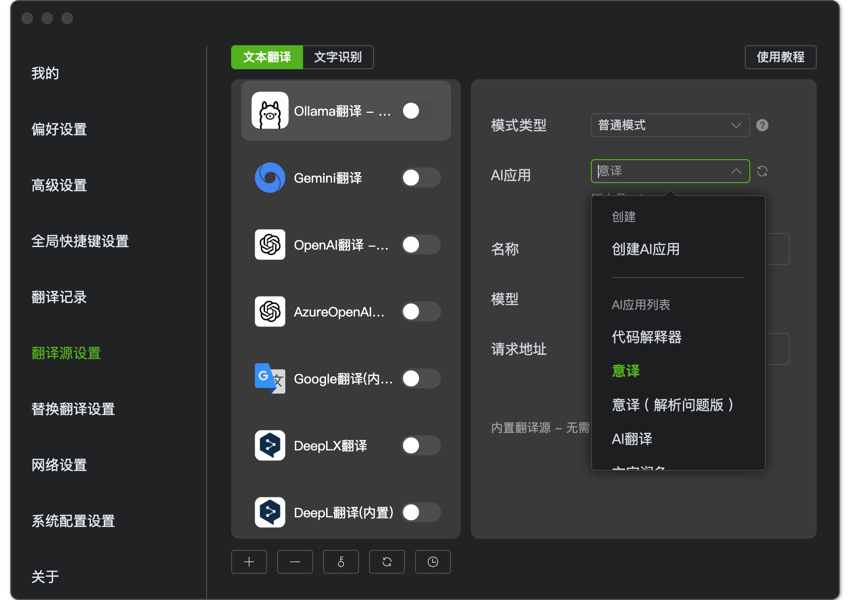Image resolution: width=850 pixels, height=600 pixels.
Task: Click the refresh icon in bottom toolbar
Action: tap(387, 562)
